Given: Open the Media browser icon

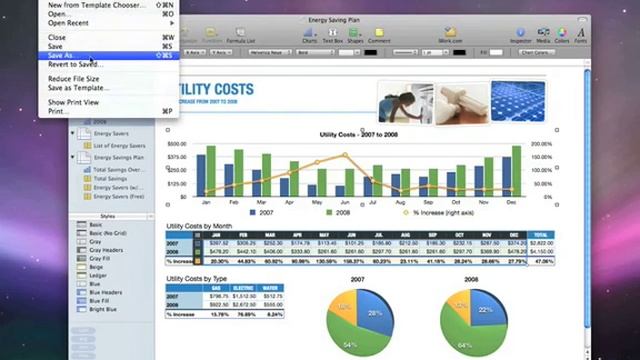Looking at the screenshot, I should pyautogui.click(x=543, y=35).
